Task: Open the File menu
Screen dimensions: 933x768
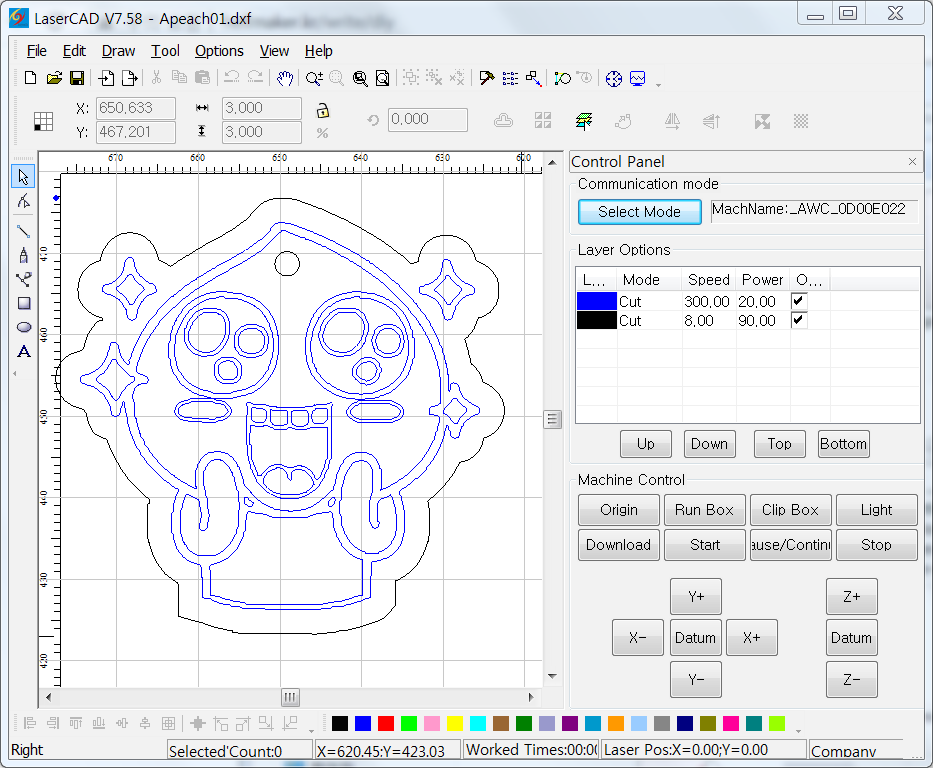Action: [x=36, y=51]
